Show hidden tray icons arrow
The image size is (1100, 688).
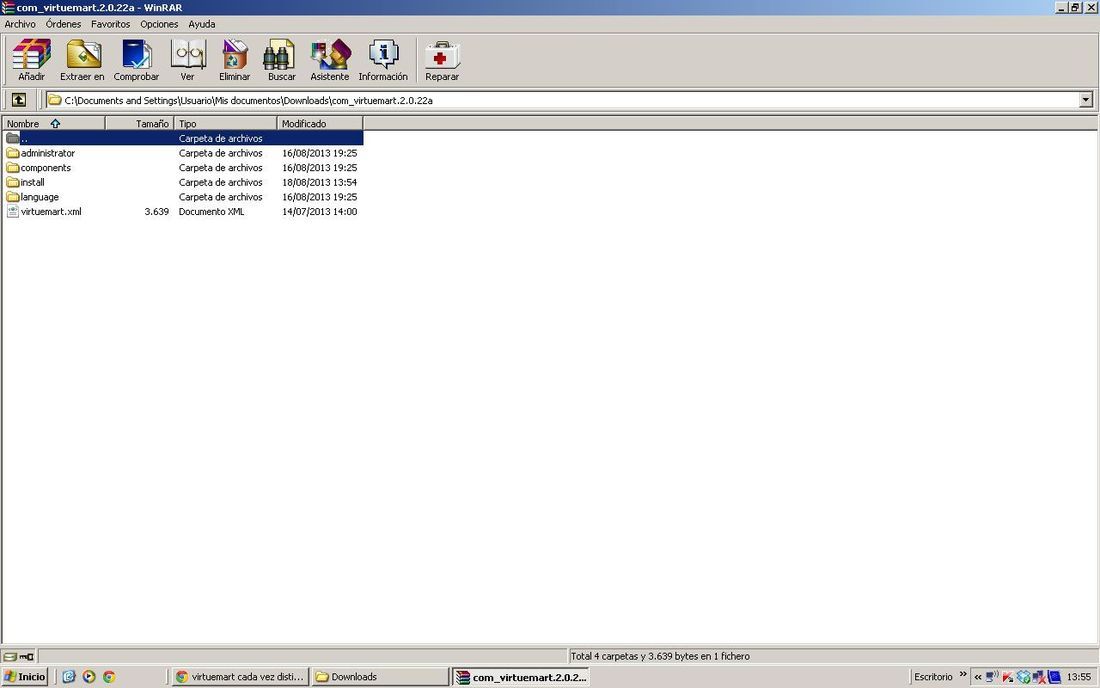978,677
